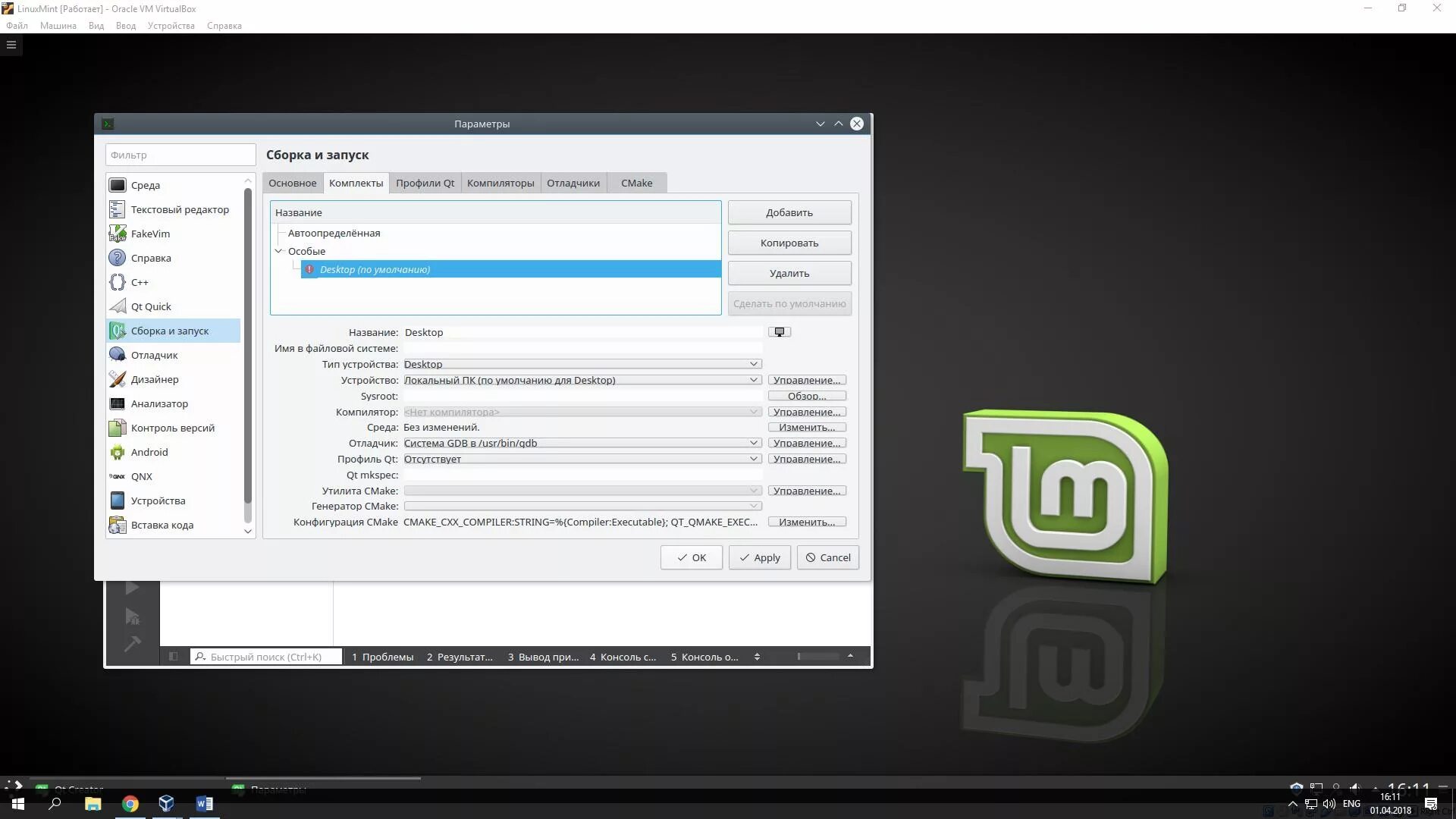1456x819 pixels.
Task: Switch to the Профили Qt tab
Action: [425, 183]
